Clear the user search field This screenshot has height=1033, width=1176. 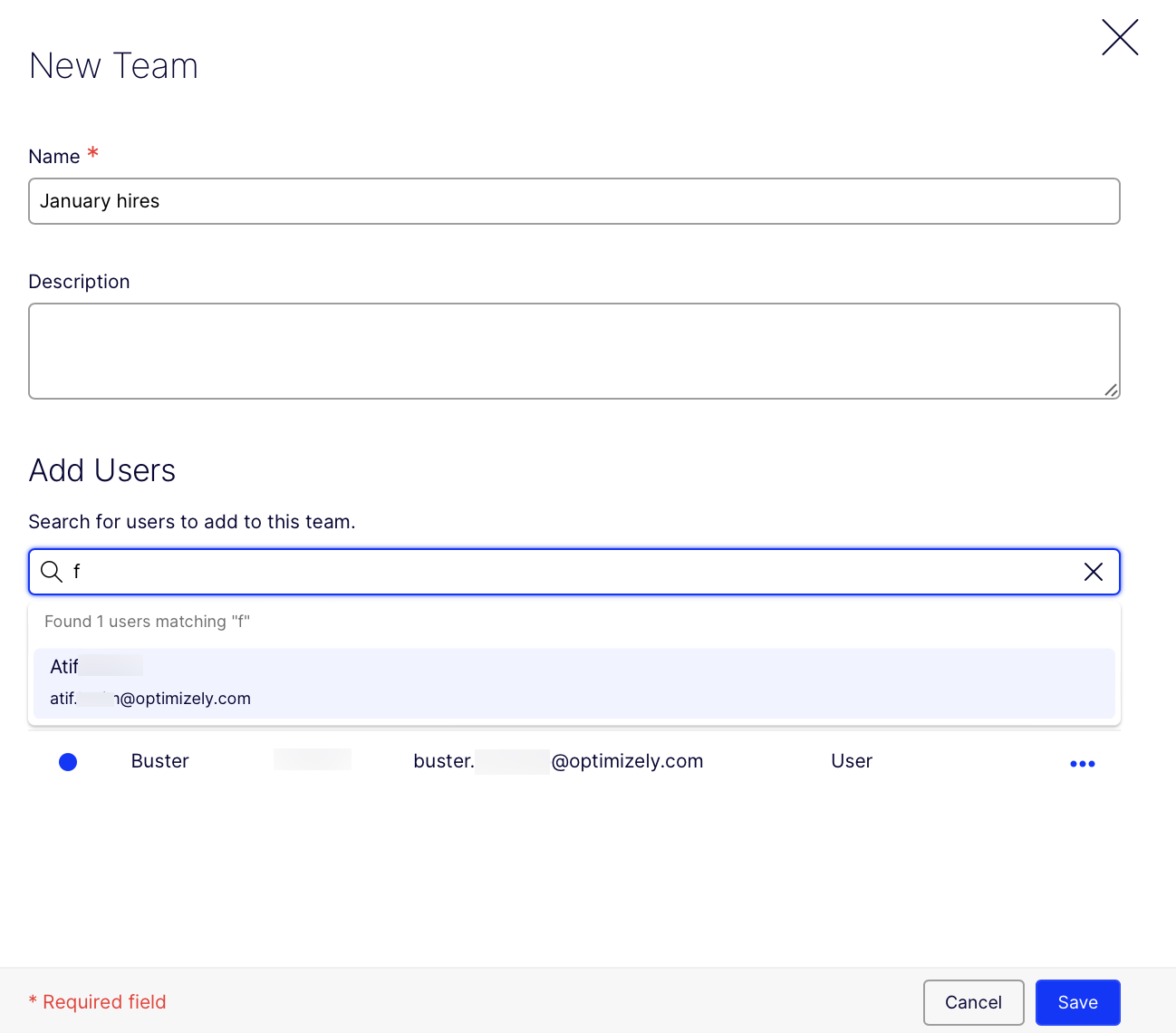pos(1094,572)
